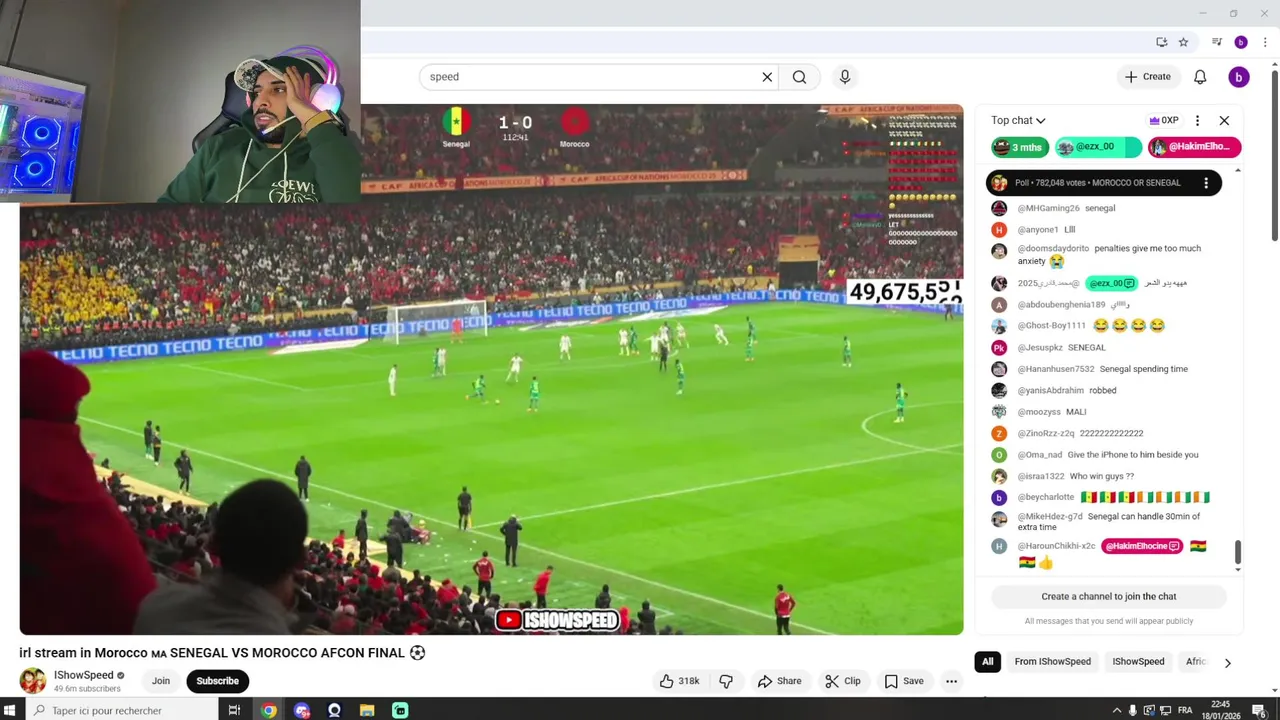Viewport: 1280px width, 720px height.
Task: Select the All filter chip
Action: point(987,662)
